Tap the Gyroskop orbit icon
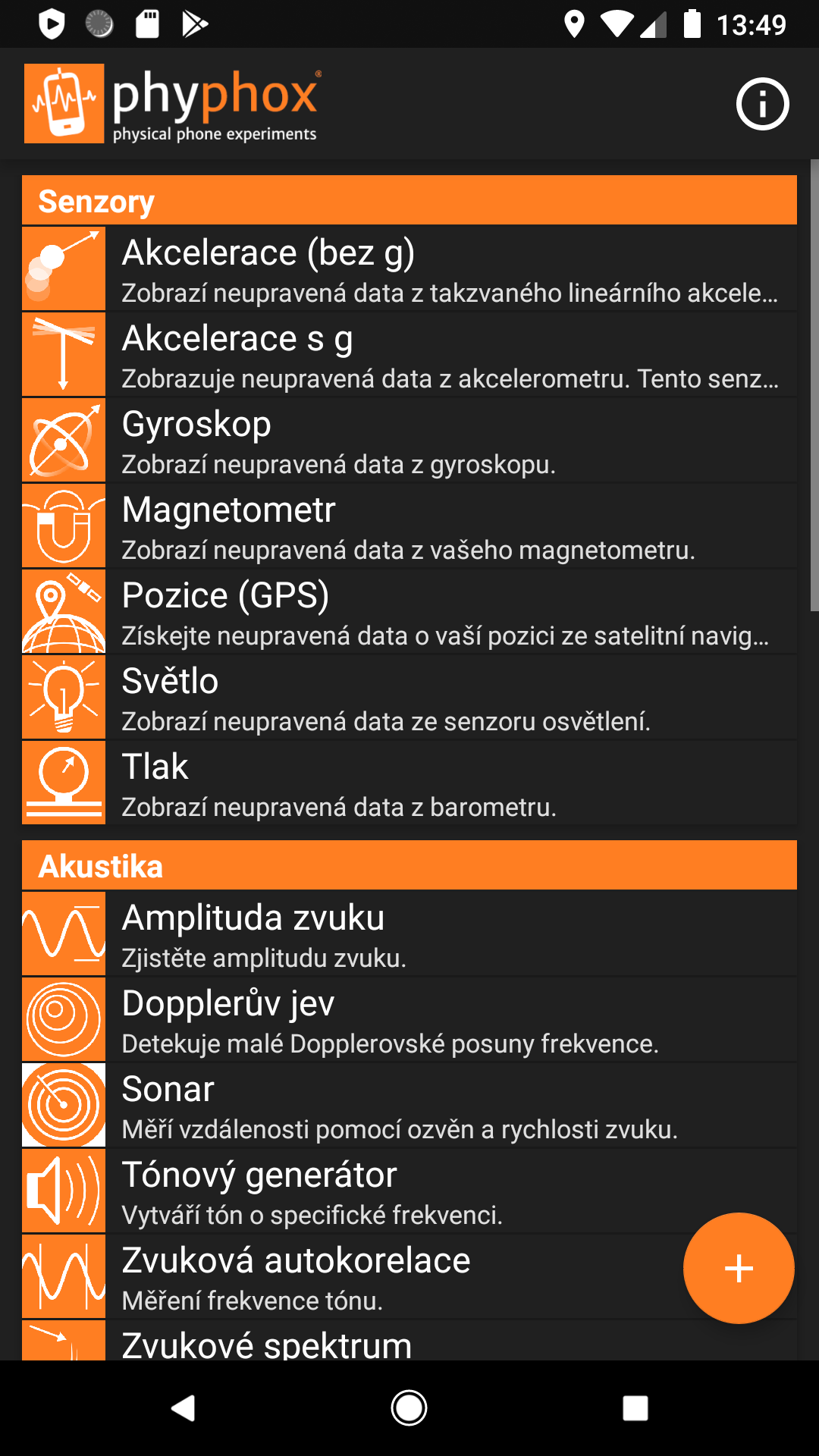 click(x=64, y=441)
